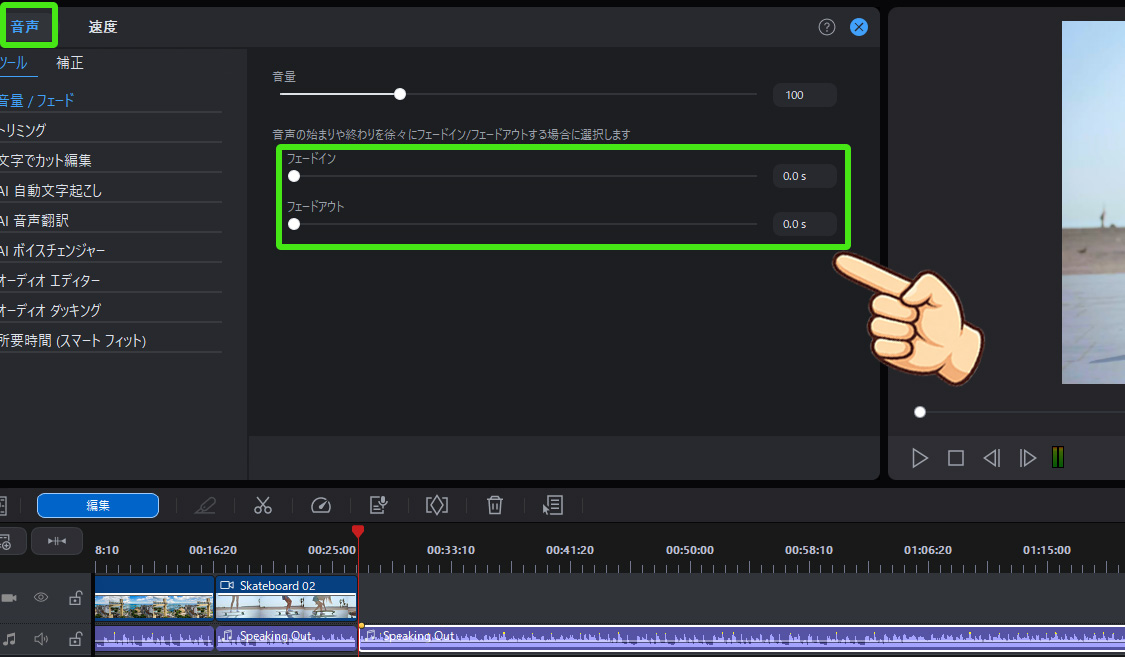
Task: Lock the video track padlock
Action: (x=74, y=597)
